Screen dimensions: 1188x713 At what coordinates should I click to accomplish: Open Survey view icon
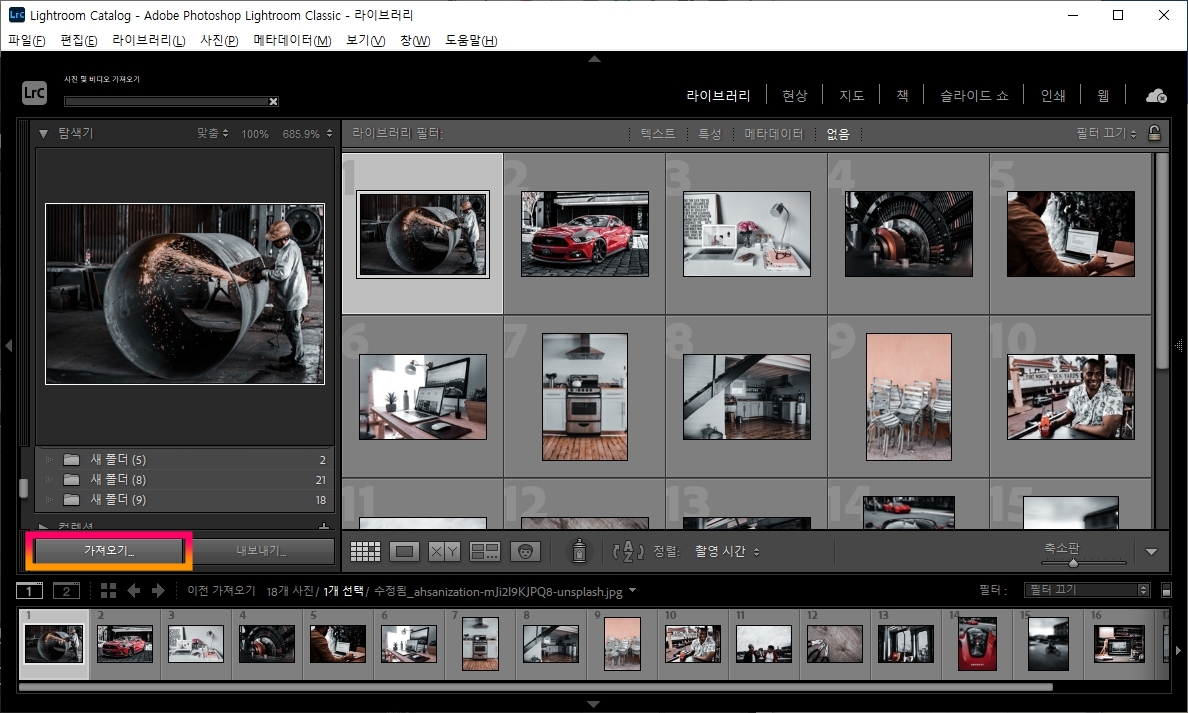(485, 552)
